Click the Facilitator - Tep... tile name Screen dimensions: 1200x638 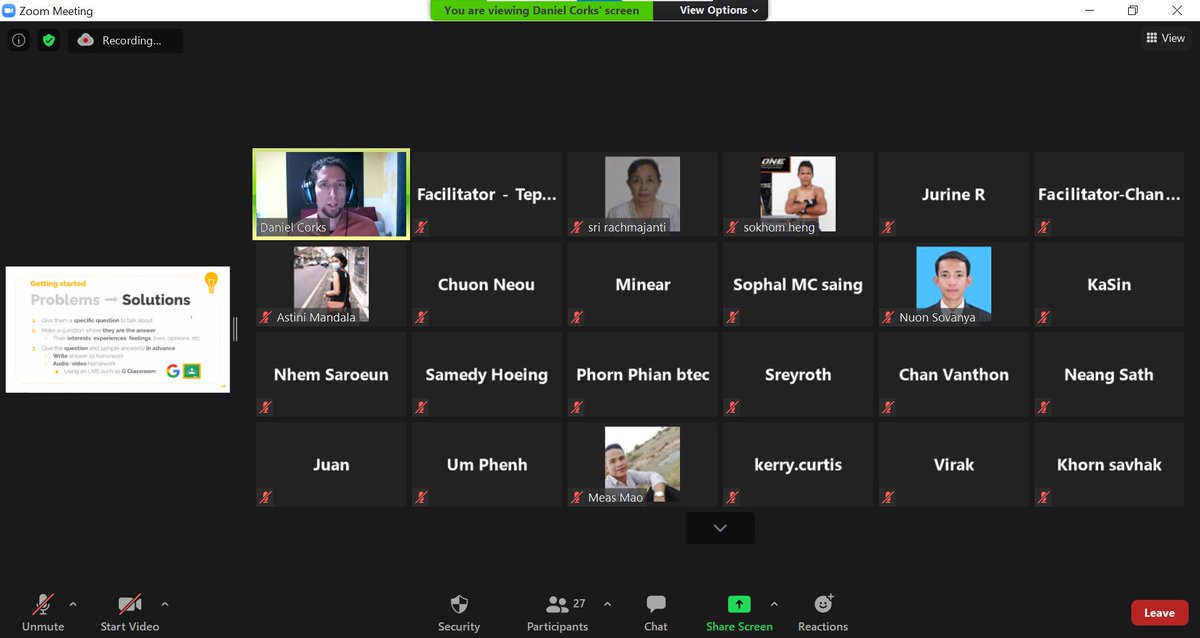pos(486,195)
